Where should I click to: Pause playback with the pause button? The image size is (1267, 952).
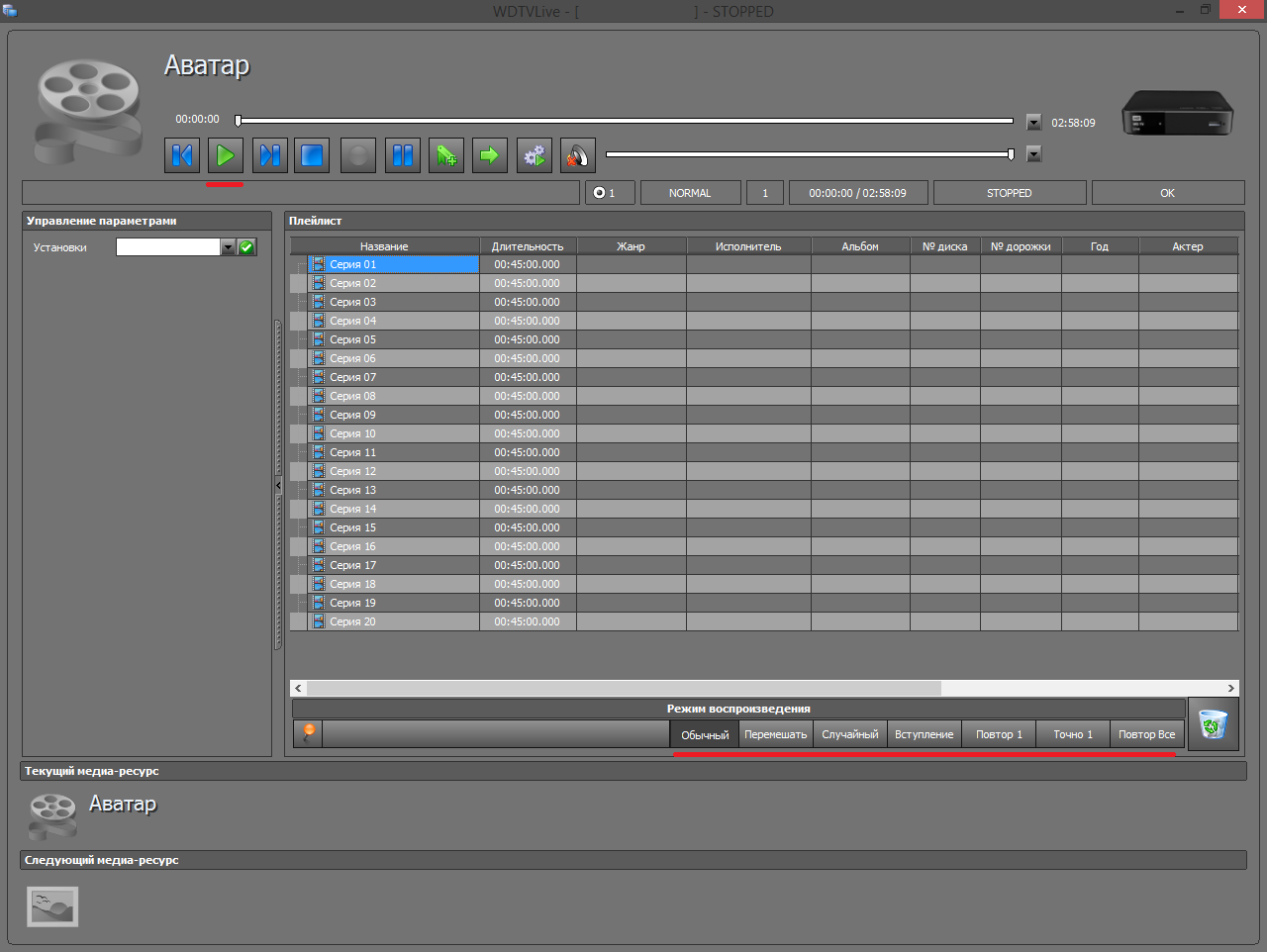tap(403, 155)
